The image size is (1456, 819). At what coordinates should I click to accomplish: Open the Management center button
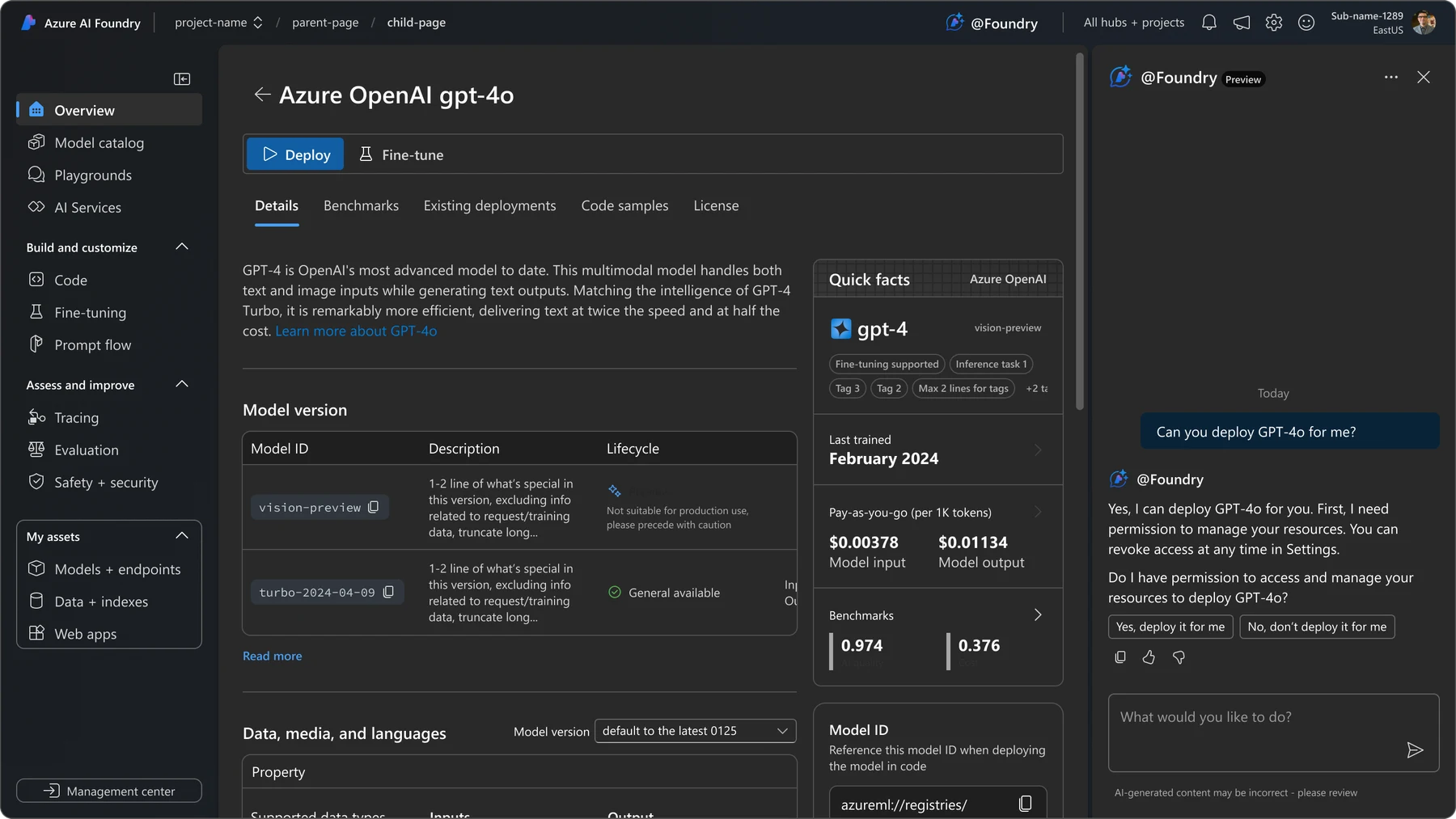pos(109,791)
